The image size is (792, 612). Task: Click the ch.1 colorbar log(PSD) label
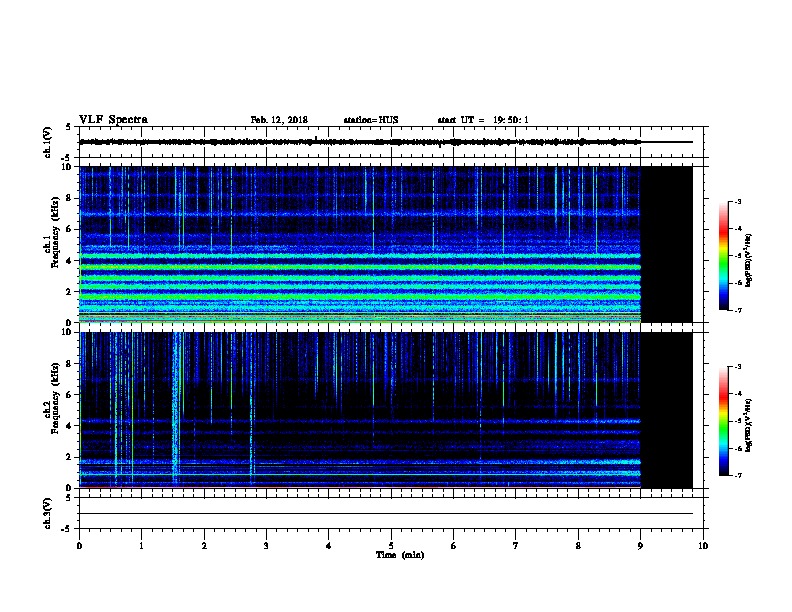[x=748, y=261]
